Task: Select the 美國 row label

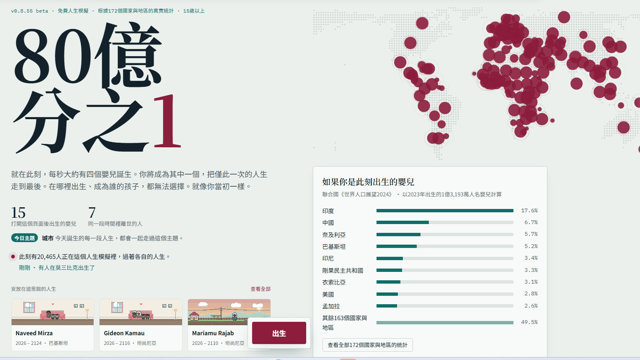Action: (x=328, y=294)
